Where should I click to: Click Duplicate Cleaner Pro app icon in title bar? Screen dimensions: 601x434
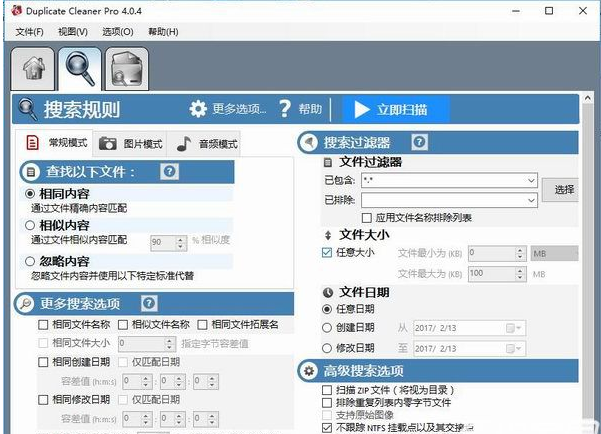16,11
